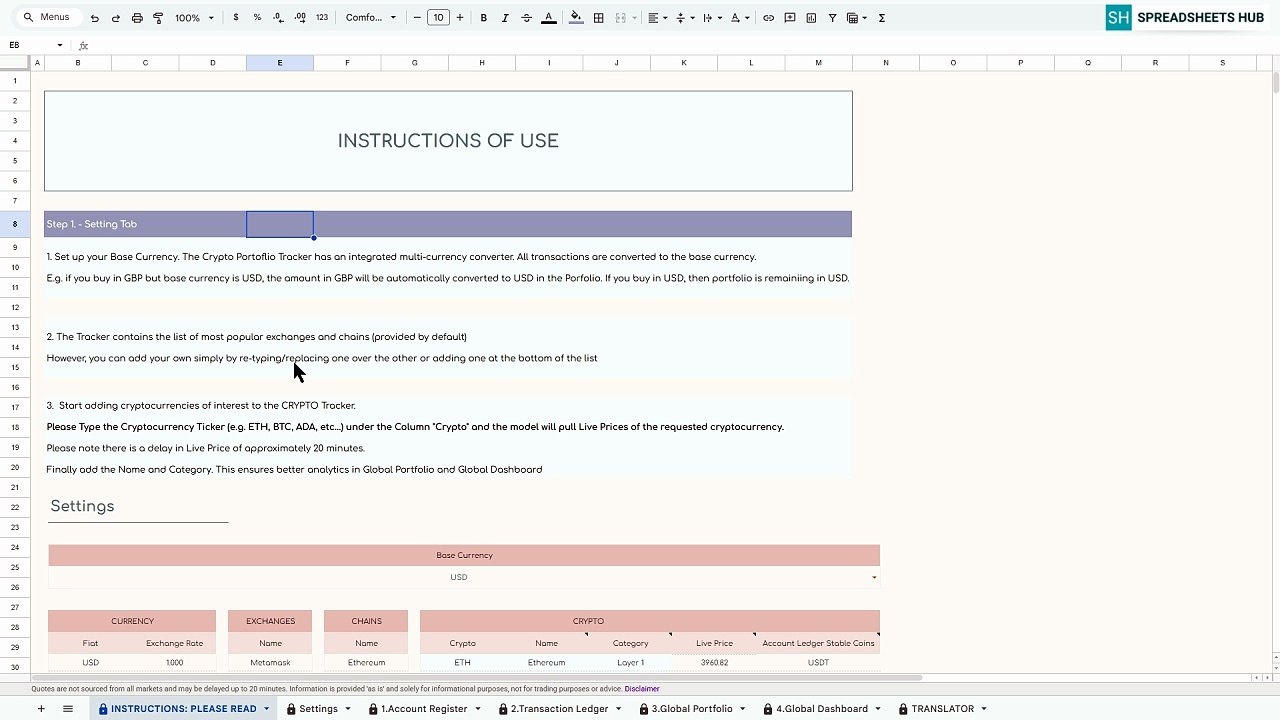The image size is (1280, 720).
Task: Click the Undo icon
Action: tap(94, 18)
